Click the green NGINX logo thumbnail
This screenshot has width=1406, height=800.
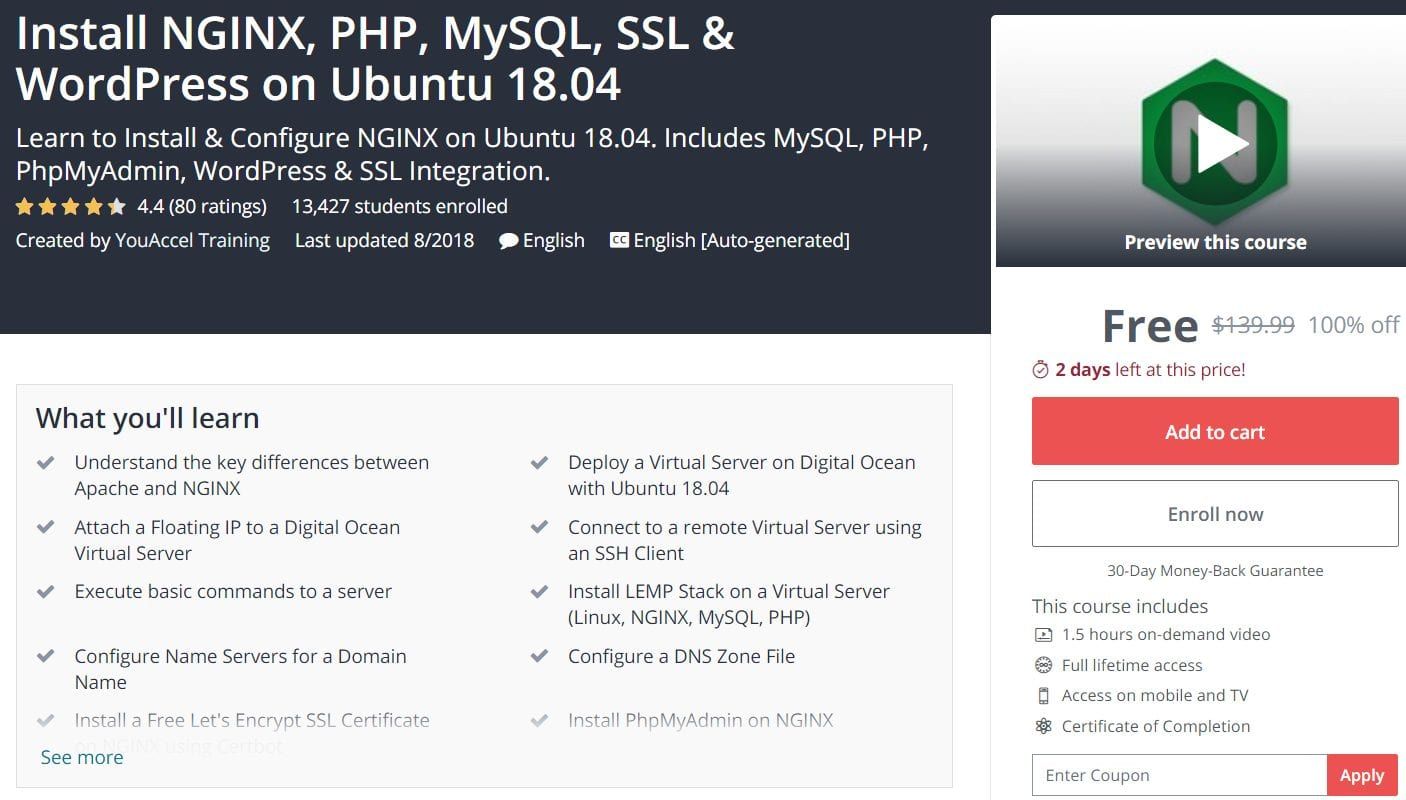click(1215, 141)
